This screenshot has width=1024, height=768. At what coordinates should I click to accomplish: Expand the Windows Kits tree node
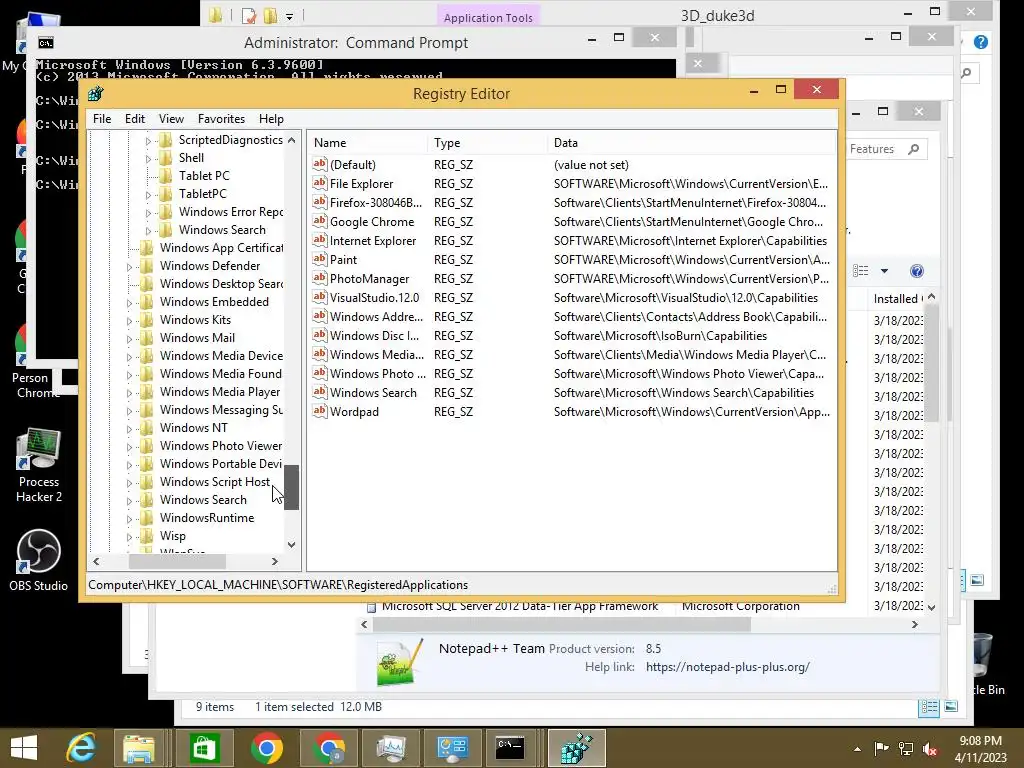(129, 321)
